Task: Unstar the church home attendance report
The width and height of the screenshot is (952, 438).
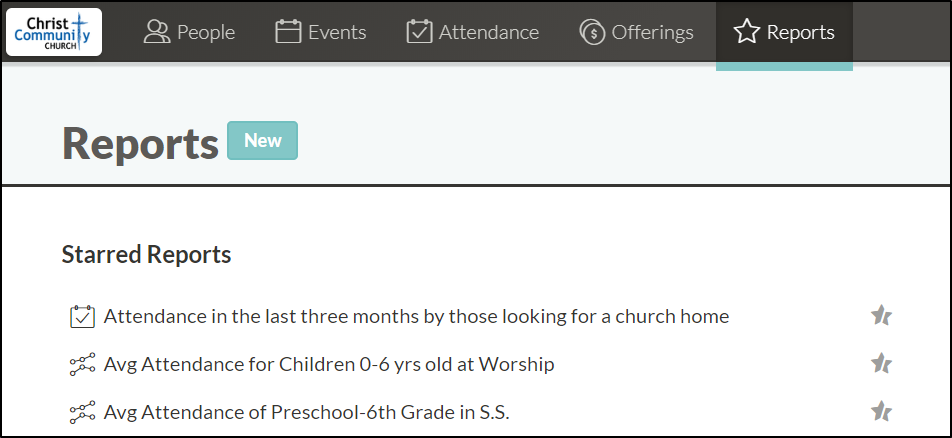Action: coord(881,315)
